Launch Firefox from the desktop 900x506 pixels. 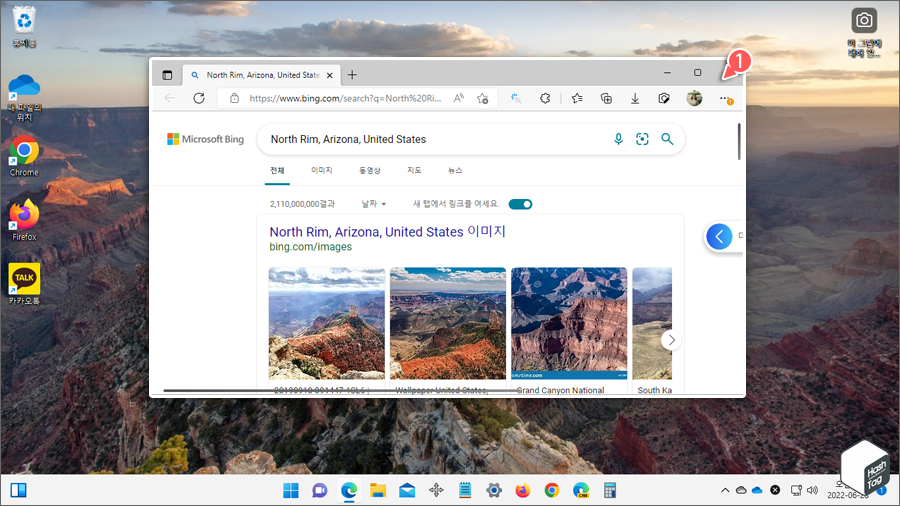point(24,220)
